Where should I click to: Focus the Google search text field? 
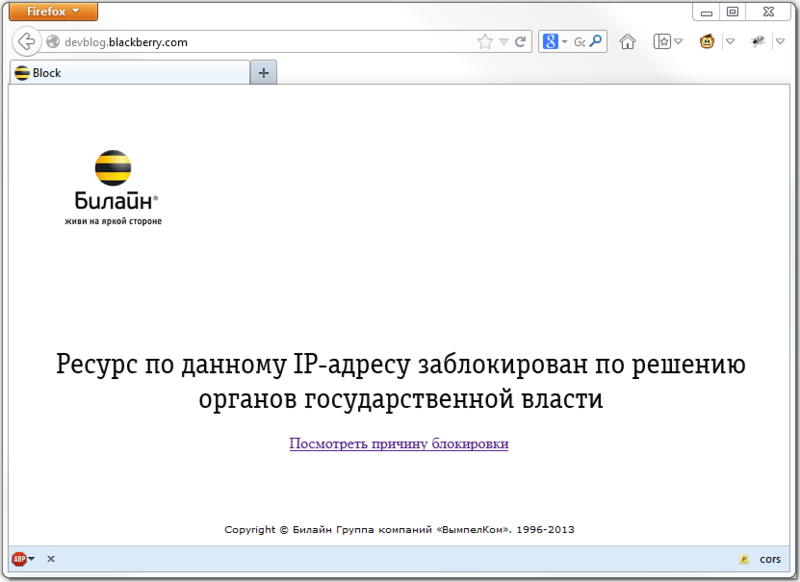pyautogui.click(x=579, y=42)
